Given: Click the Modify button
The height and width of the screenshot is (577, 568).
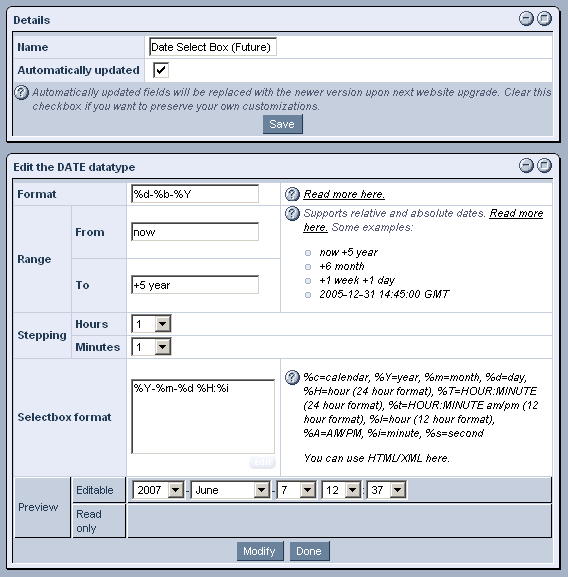Looking at the screenshot, I should pos(260,551).
